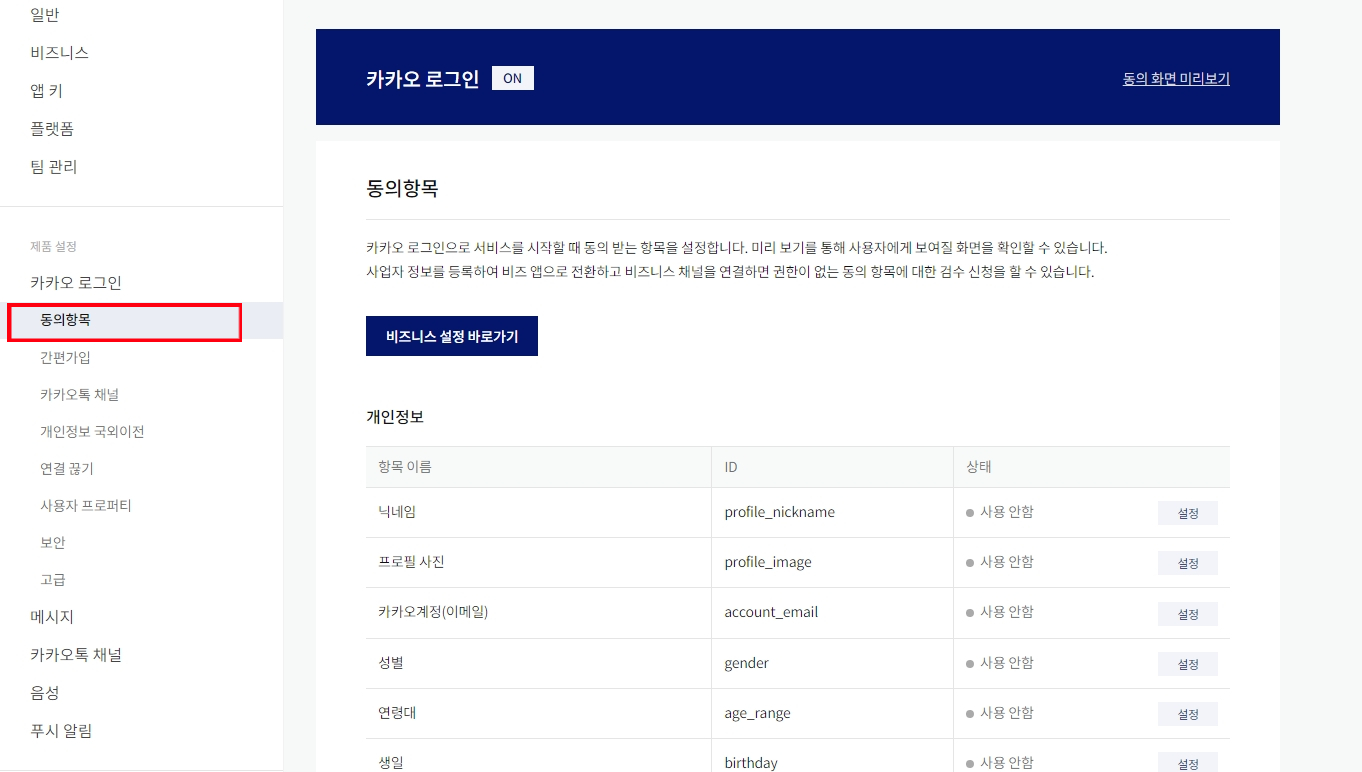The width and height of the screenshot is (1362, 772).
Task: Click the 카카오 로그인 banner title
Action: 423,78
